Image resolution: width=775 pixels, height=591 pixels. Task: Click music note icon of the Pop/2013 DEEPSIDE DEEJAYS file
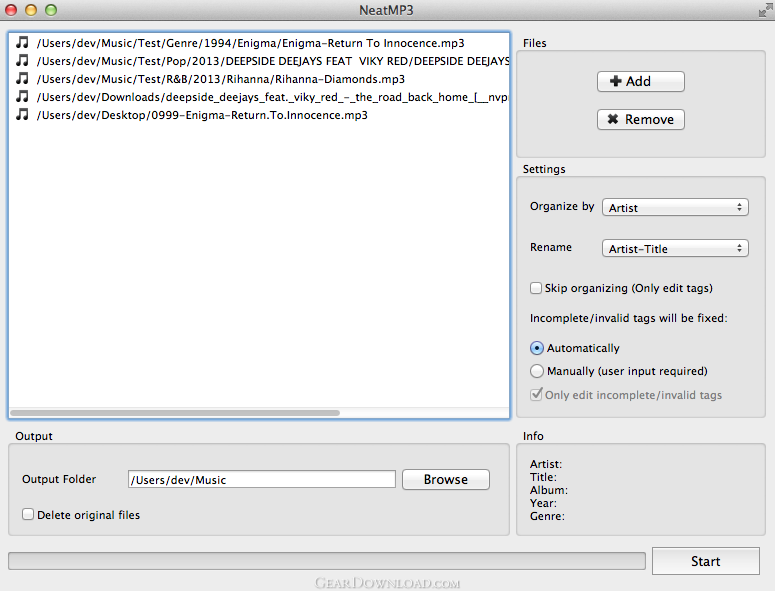(22, 60)
